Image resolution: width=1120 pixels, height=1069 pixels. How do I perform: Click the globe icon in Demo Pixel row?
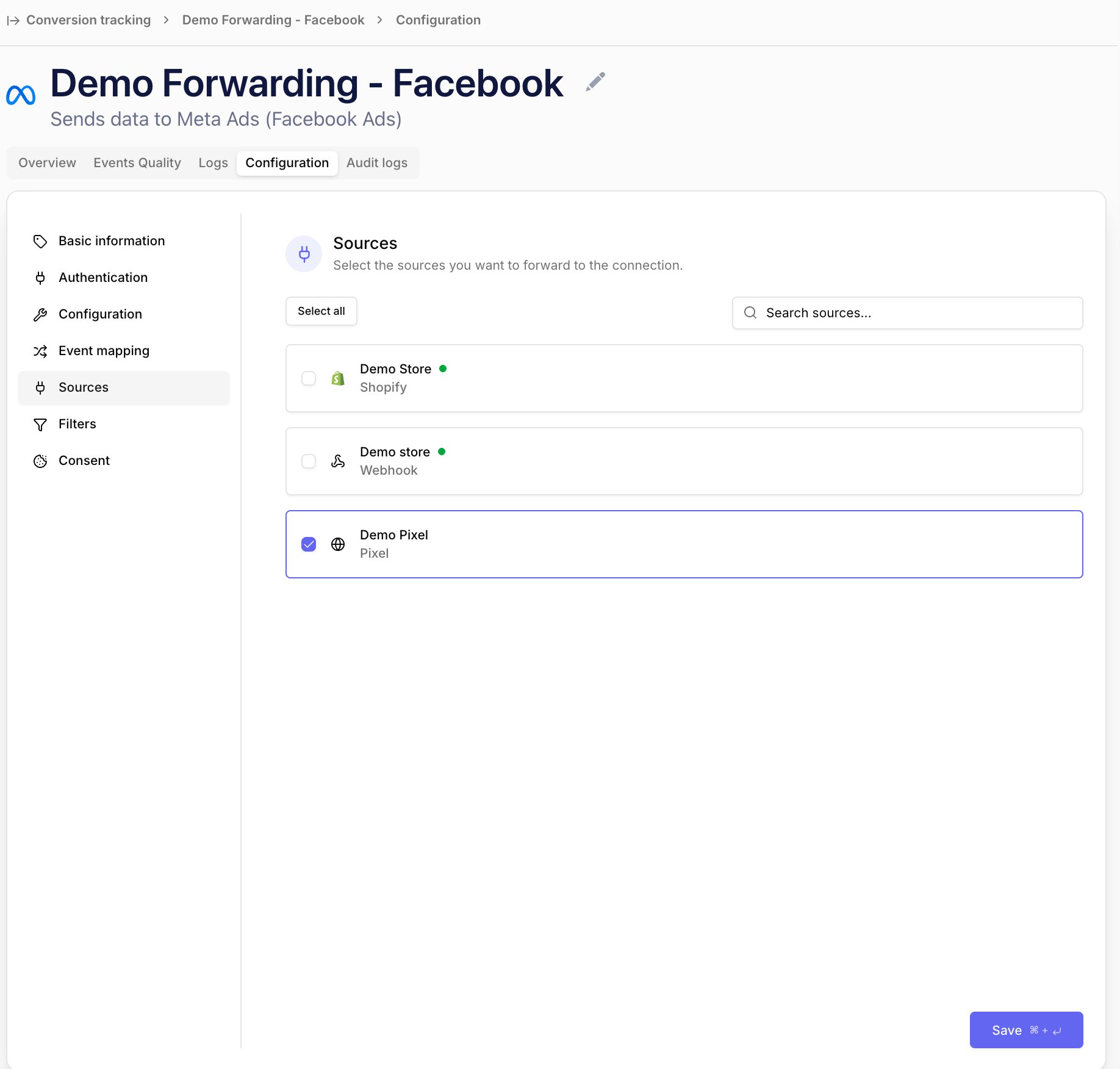(x=338, y=544)
